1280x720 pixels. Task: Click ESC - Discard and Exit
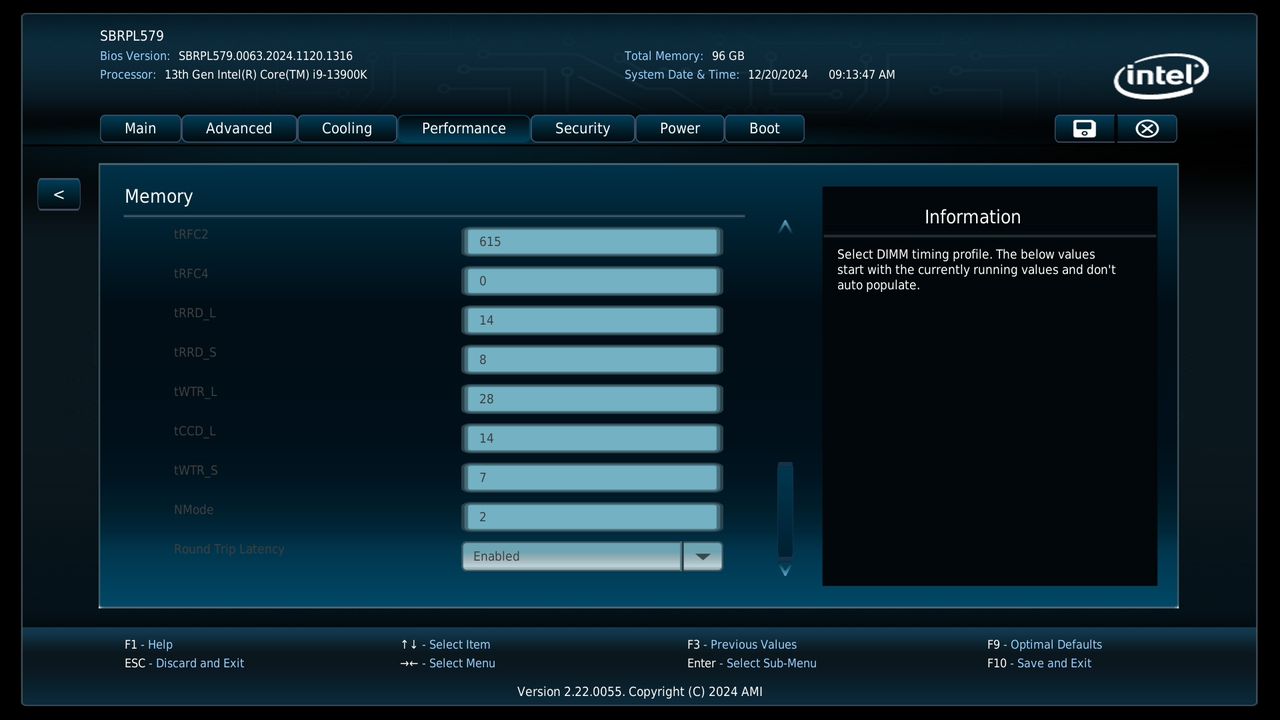point(185,664)
